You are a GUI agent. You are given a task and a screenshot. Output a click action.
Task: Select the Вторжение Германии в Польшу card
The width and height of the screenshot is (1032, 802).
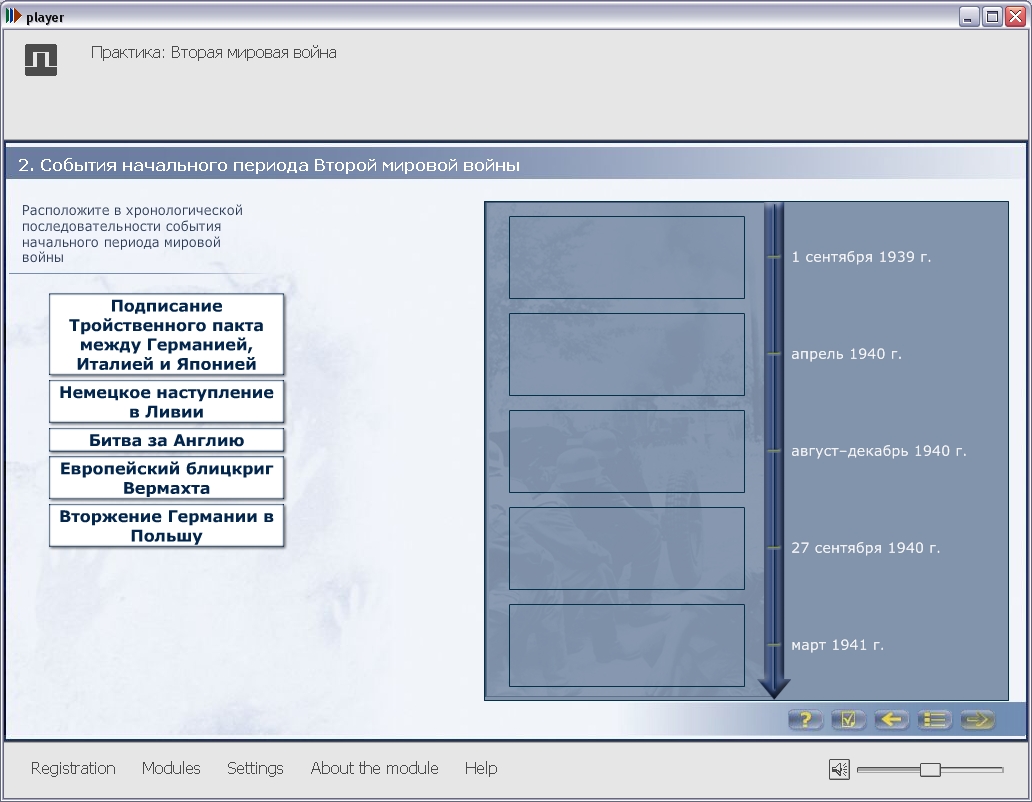click(167, 526)
